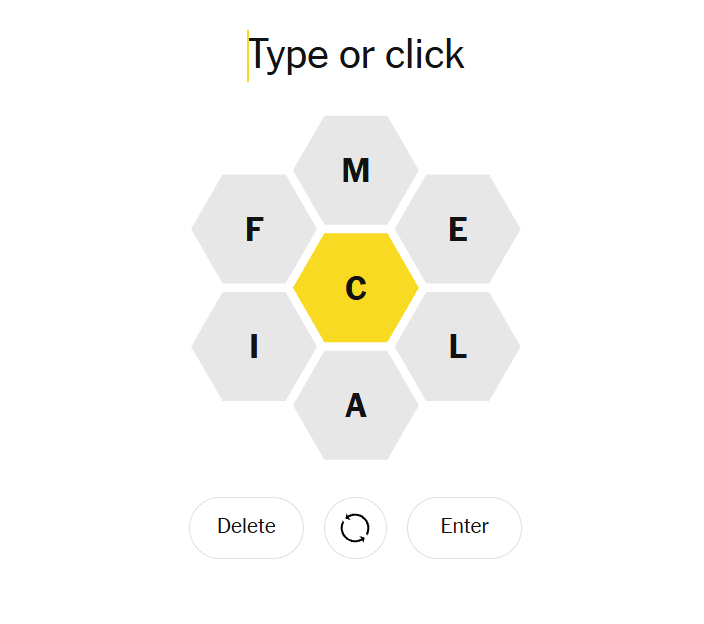The width and height of the screenshot is (704, 624).
Task: Submit the word with the Enter button
Action: 464,527
